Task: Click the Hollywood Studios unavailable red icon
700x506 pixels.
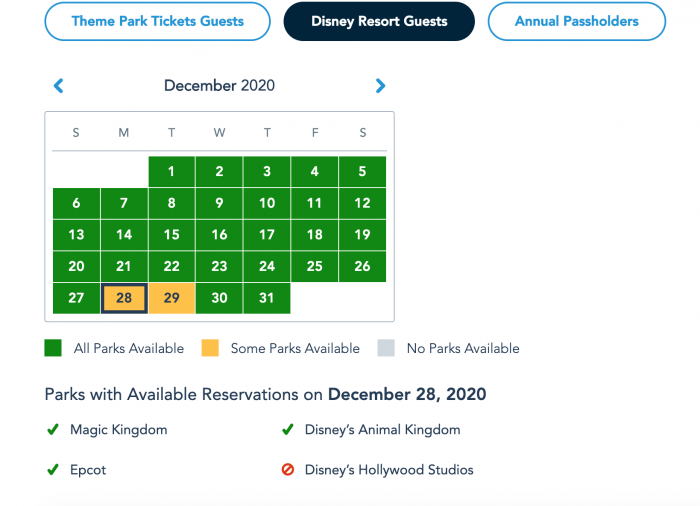Action: (x=288, y=469)
